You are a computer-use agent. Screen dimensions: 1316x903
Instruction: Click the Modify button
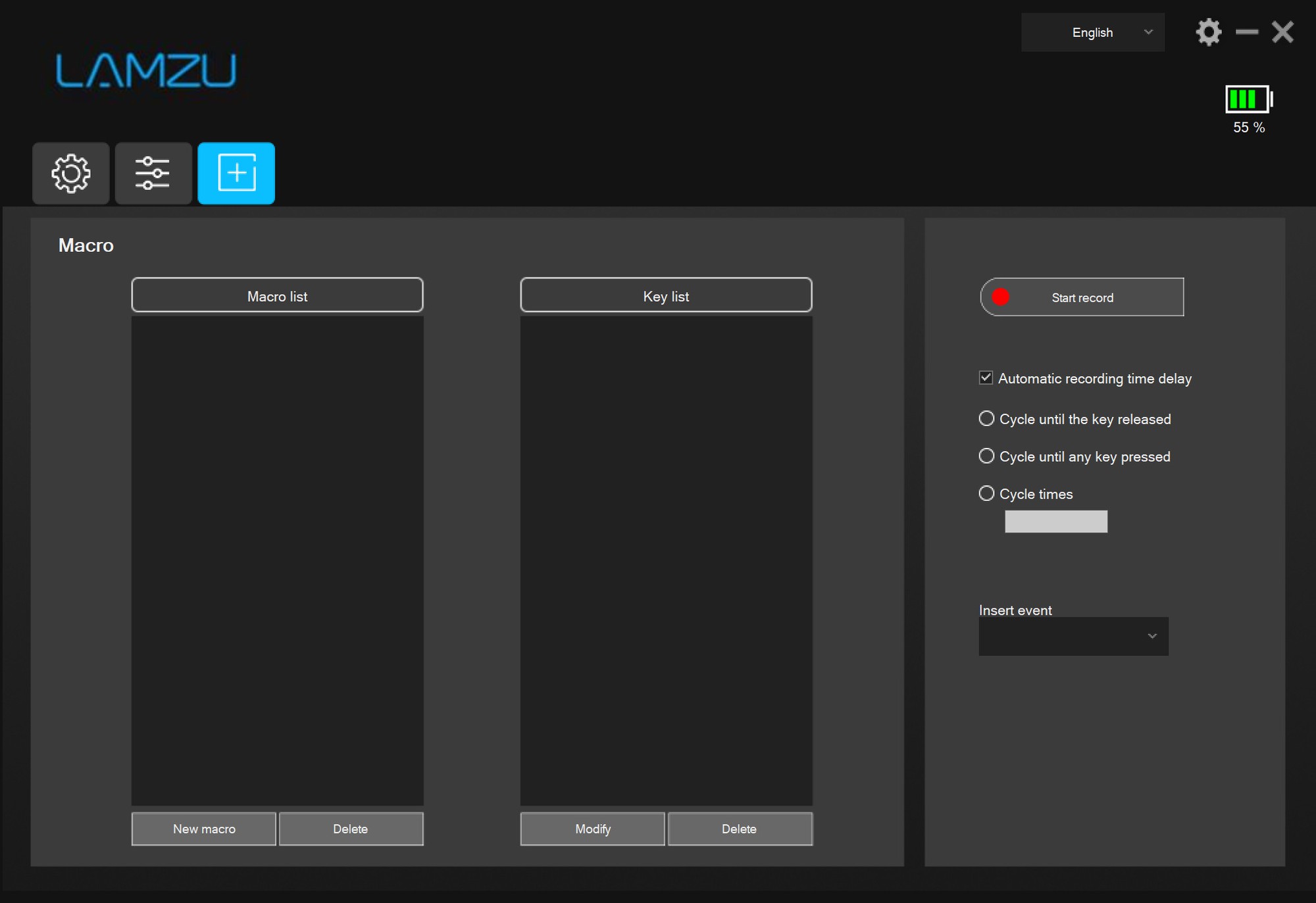pyautogui.click(x=592, y=829)
